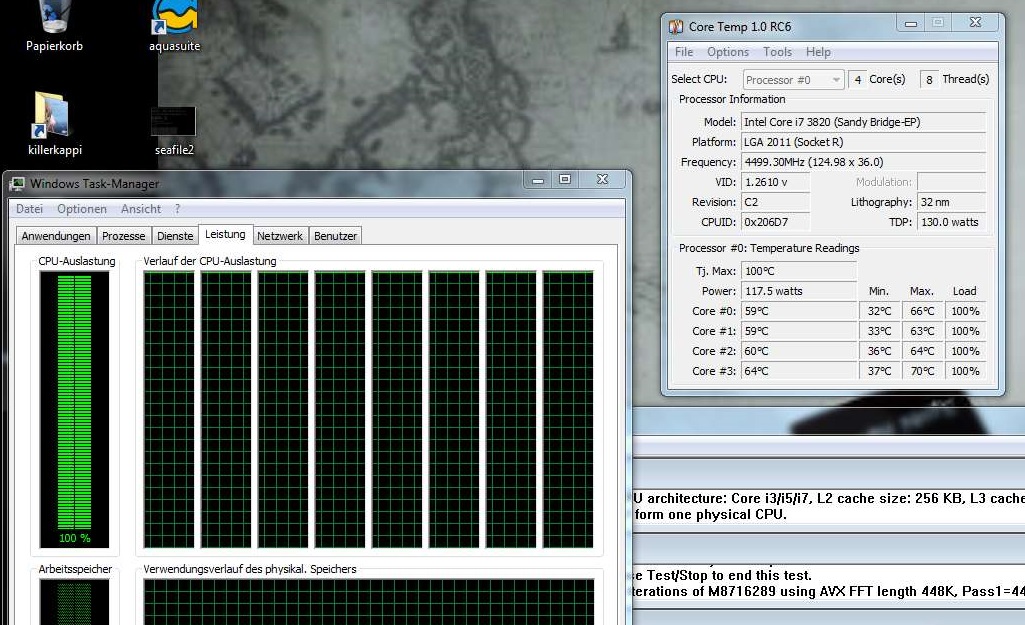Open the Tools menu in Core Temp
This screenshot has height=625, width=1025.
click(x=777, y=52)
